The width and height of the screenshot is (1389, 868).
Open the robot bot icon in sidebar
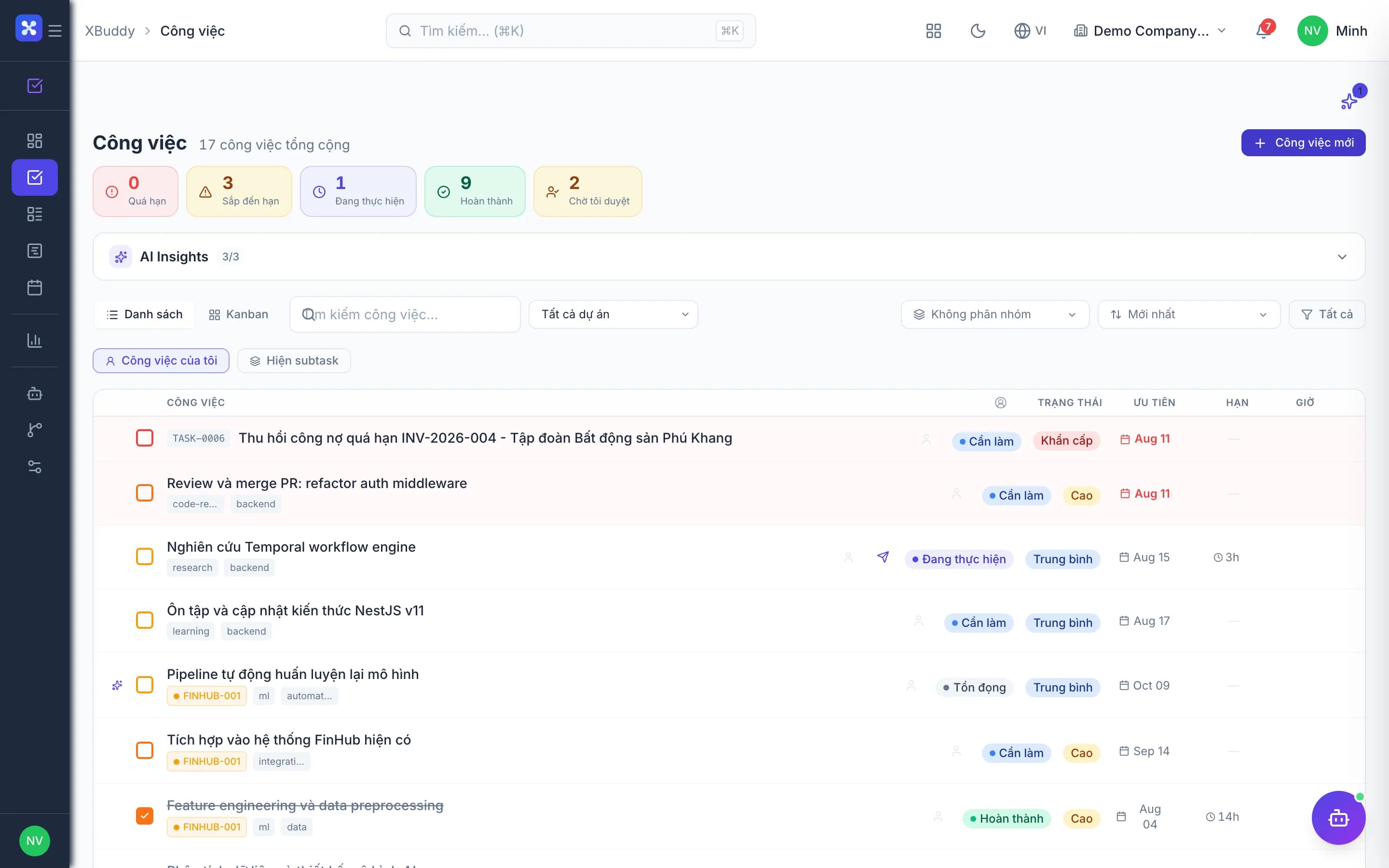tap(35, 393)
